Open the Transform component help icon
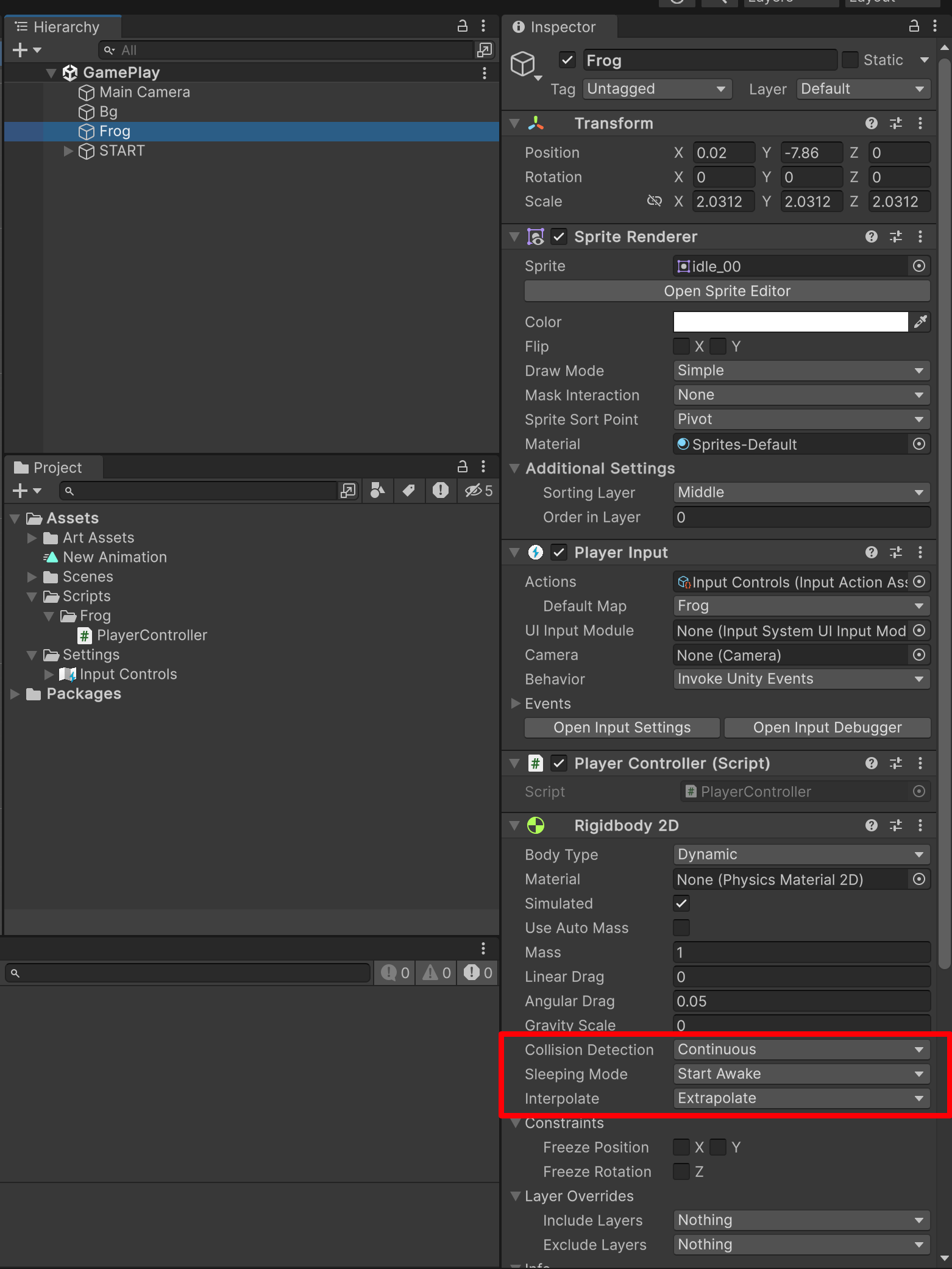 (x=872, y=123)
